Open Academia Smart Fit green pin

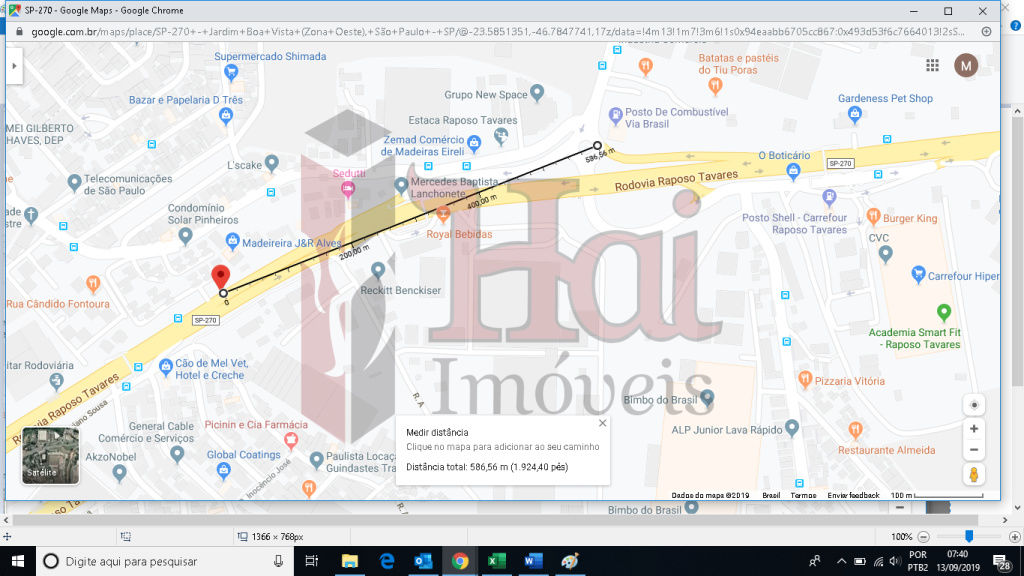click(944, 313)
